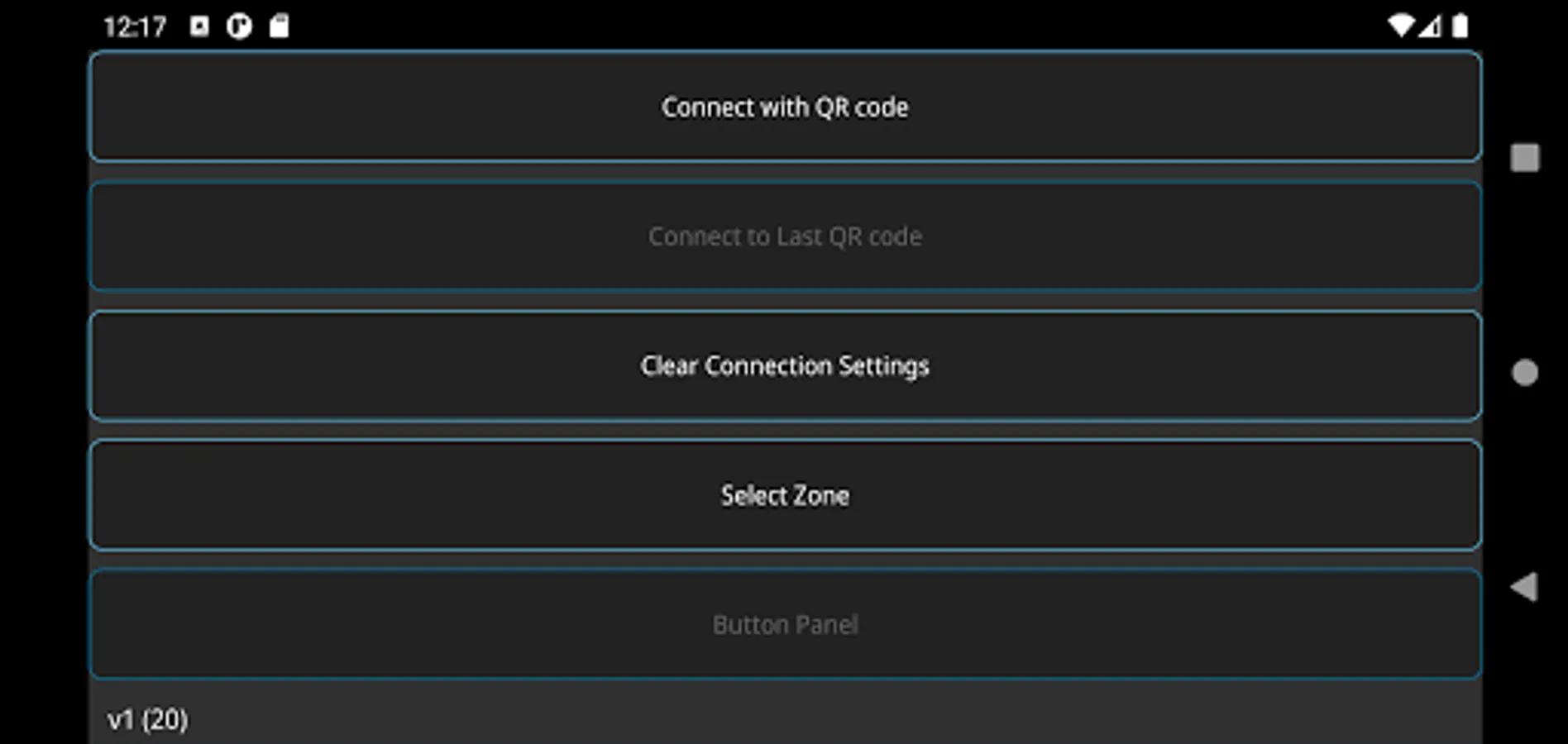
Task: Tap the SD card notification icon
Action: tap(280, 26)
